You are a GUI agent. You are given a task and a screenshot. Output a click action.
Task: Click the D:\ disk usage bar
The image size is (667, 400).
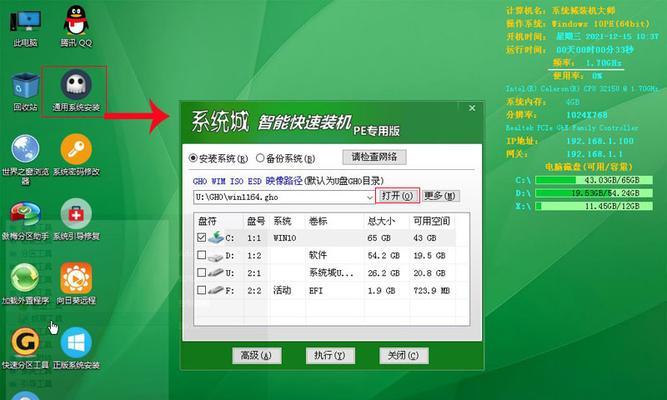coord(594,193)
